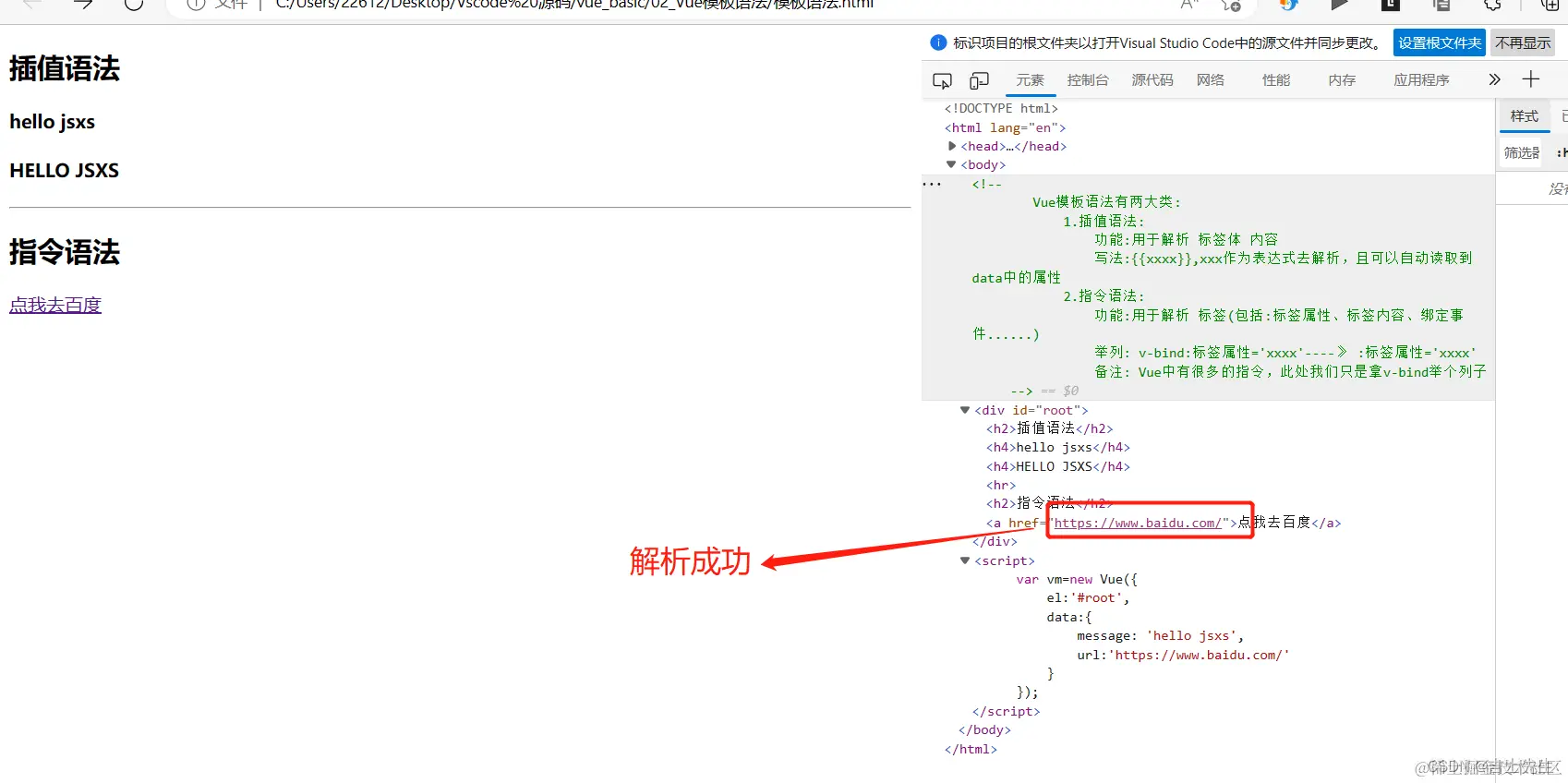Activate the inspect element picker icon
This screenshot has height=783, width=1568.
tap(942, 81)
